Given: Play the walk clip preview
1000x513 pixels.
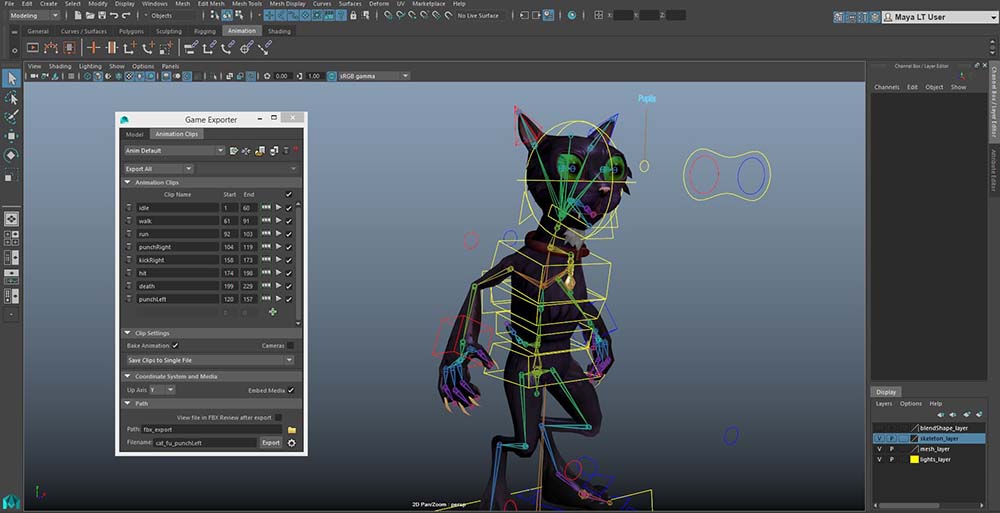Looking at the screenshot, I should (x=277, y=221).
